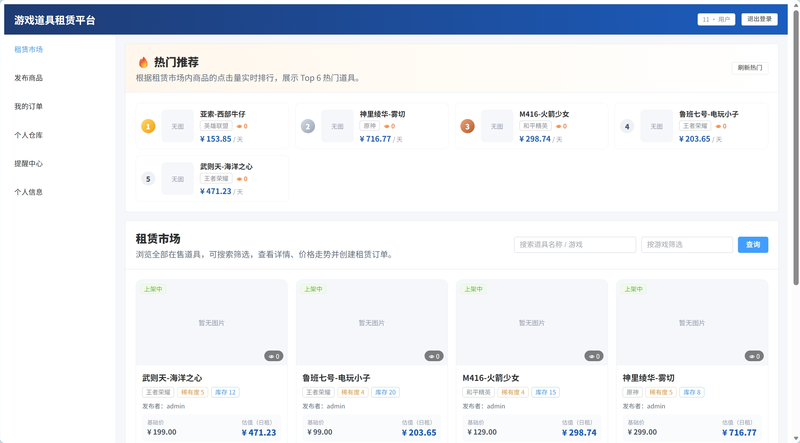Open market card title 鲁班七号-电玩小子
This screenshot has height=443, width=800.
tap(336, 378)
